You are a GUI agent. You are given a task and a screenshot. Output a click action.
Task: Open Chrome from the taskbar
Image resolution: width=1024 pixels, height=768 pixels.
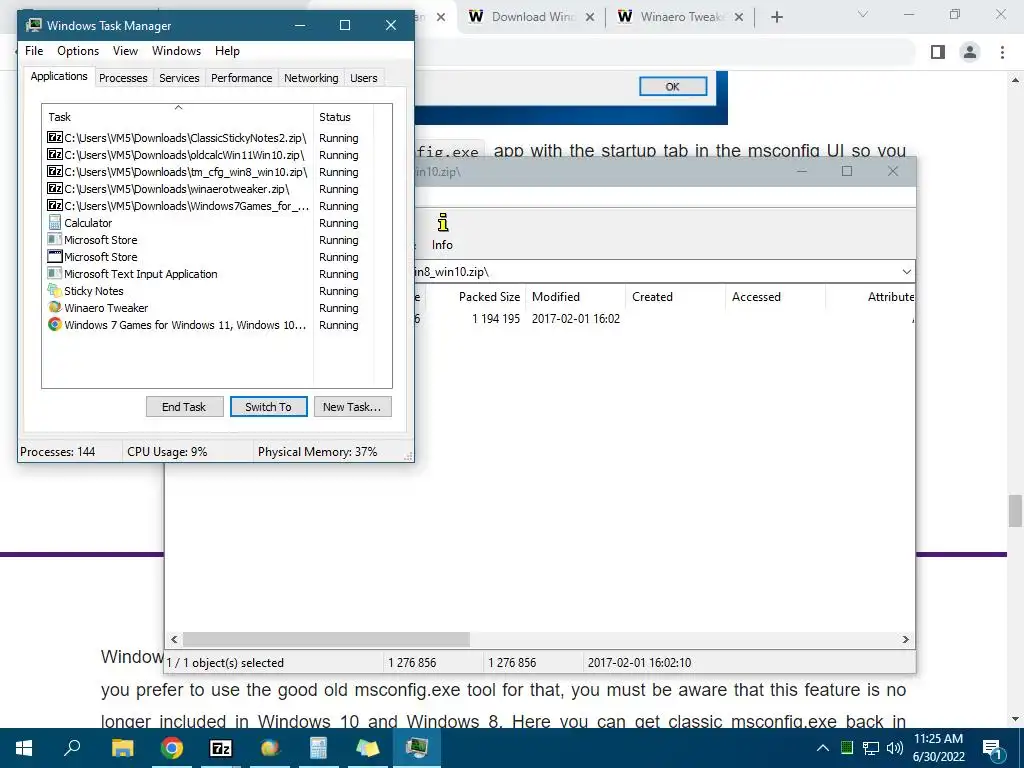172,748
